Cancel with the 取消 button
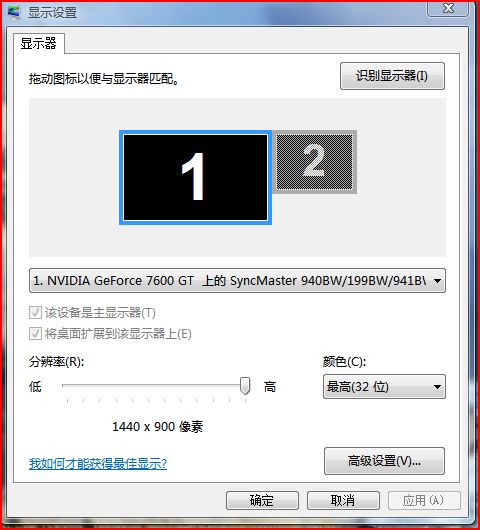 tap(343, 500)
